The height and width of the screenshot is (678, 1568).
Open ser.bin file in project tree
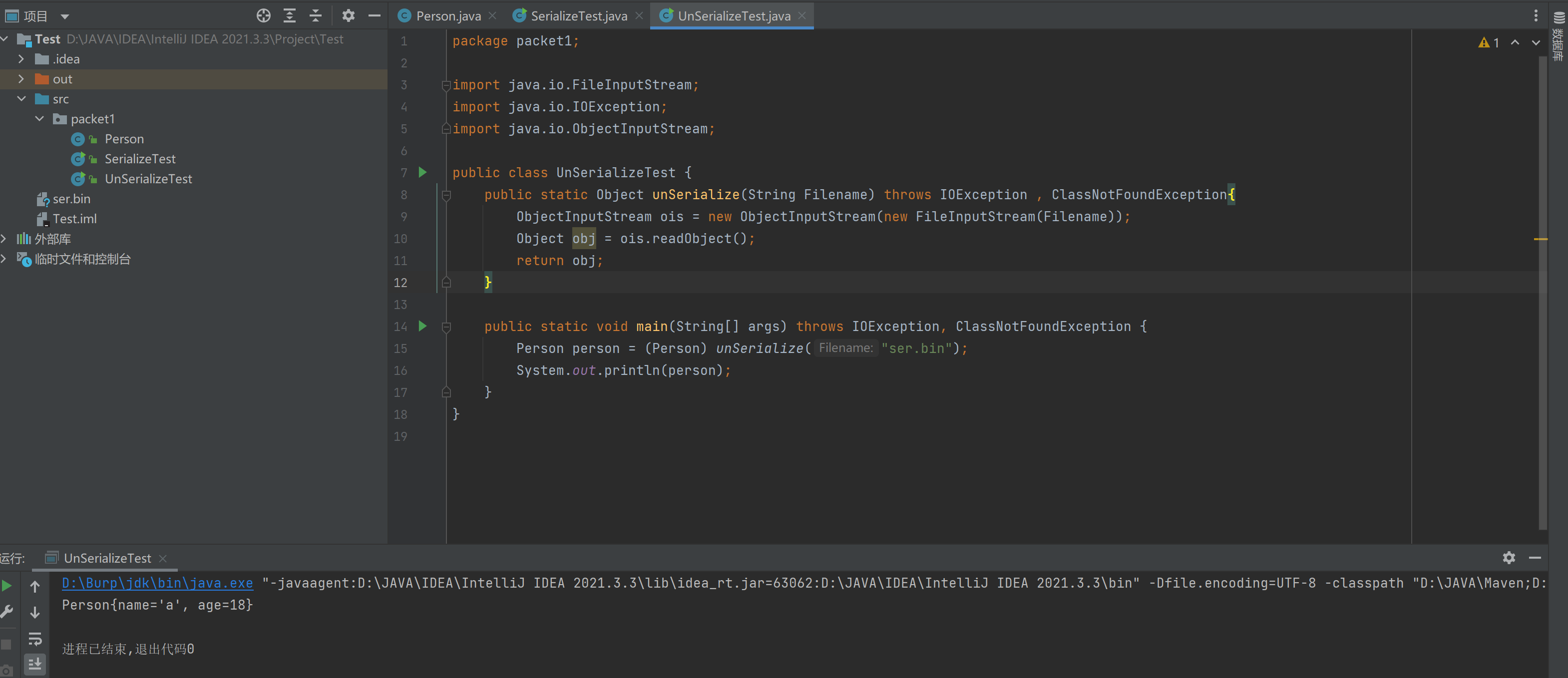tap(71, 199)
